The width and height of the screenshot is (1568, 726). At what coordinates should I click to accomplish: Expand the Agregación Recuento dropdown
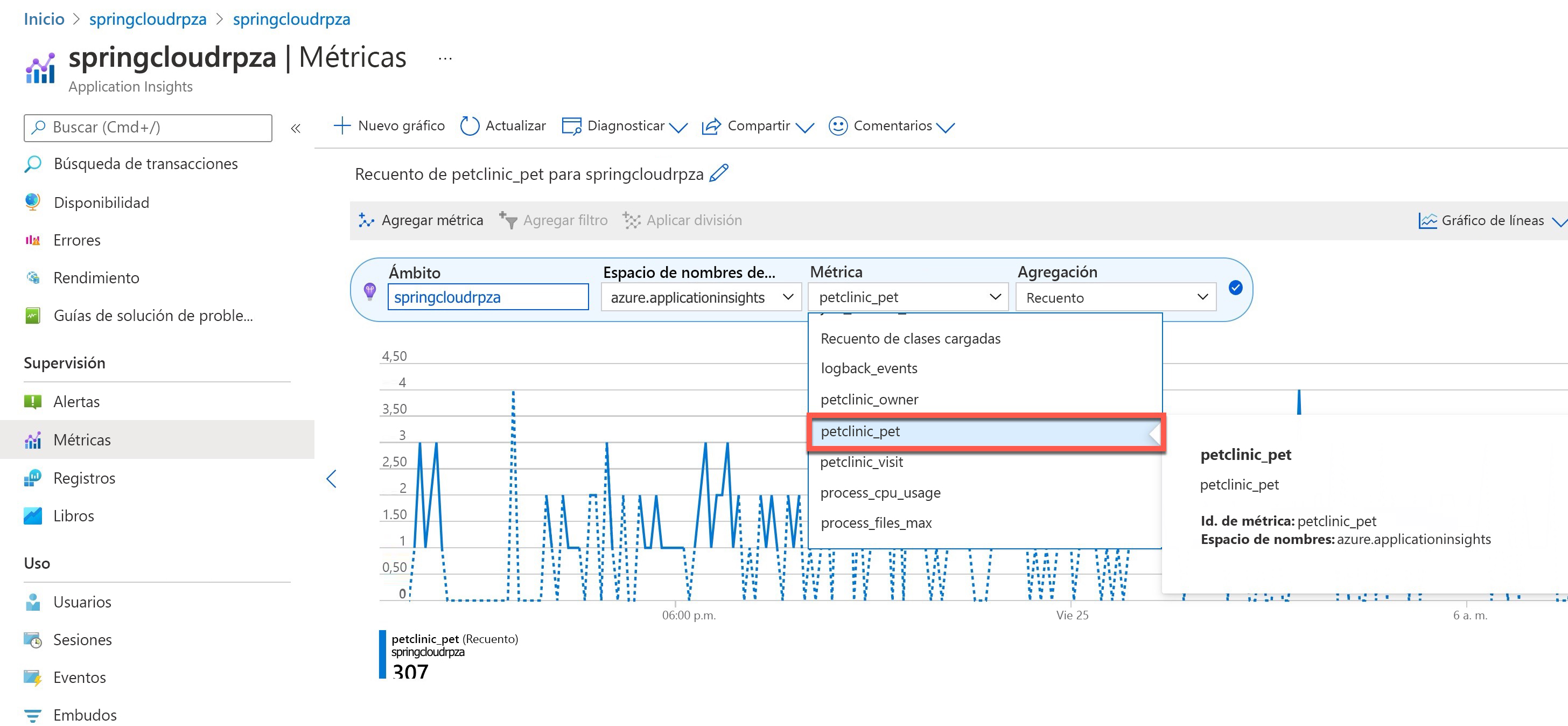tap(1115, 297)
